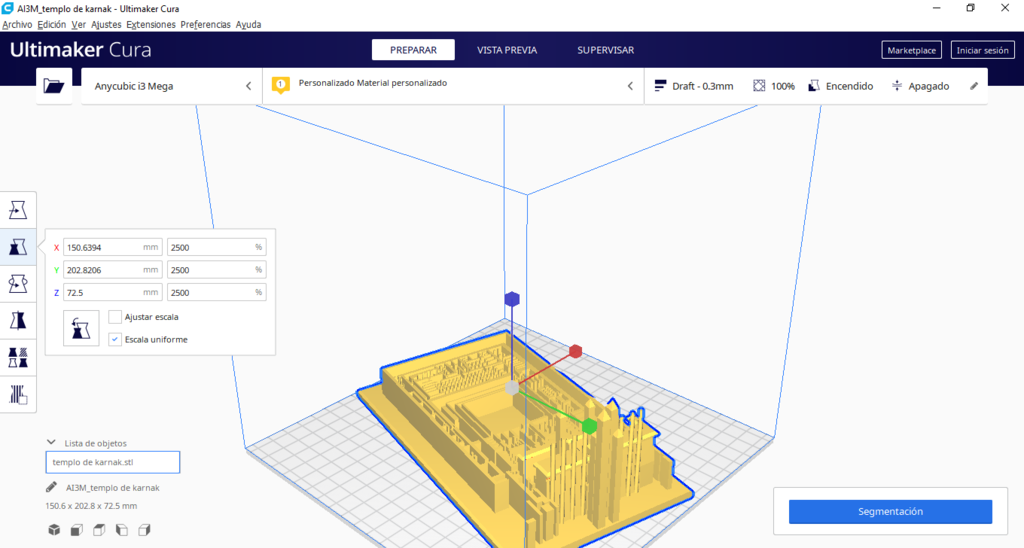
Task: Switch to the VISTA PREVIA stage
Action: (507, 50)
